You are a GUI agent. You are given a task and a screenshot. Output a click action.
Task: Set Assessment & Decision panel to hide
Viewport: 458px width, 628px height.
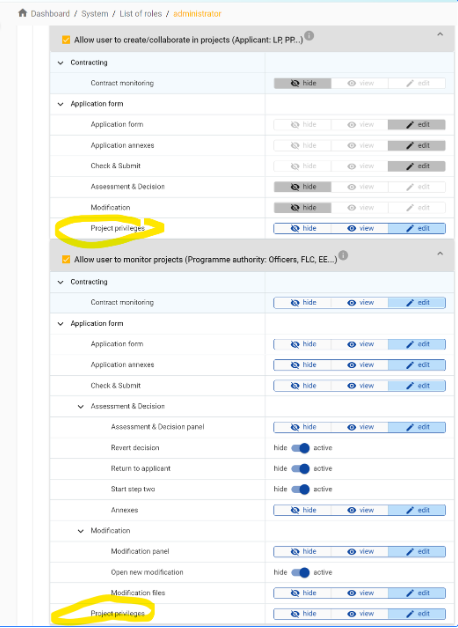(303, 427)
